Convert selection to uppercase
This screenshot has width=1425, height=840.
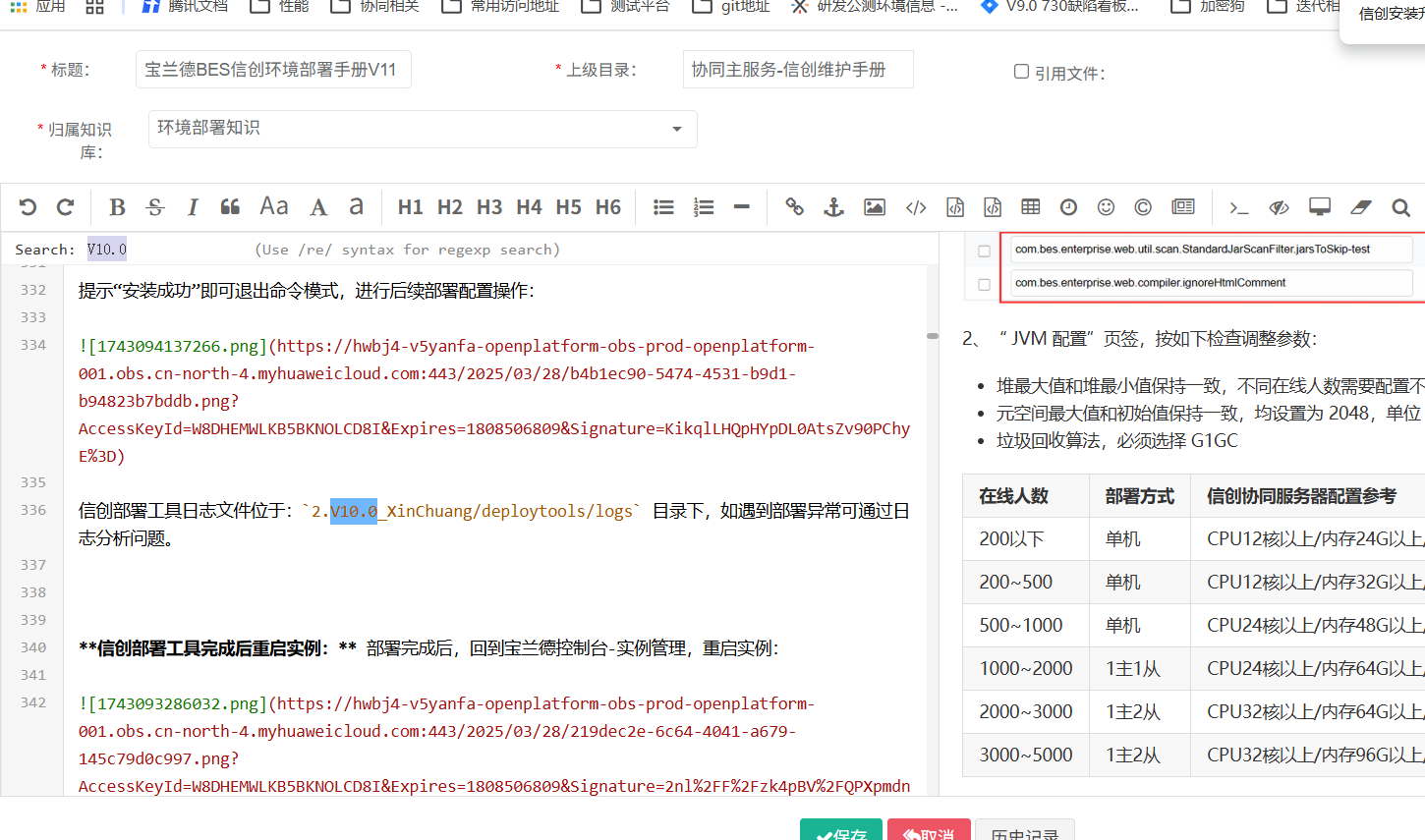318,207
